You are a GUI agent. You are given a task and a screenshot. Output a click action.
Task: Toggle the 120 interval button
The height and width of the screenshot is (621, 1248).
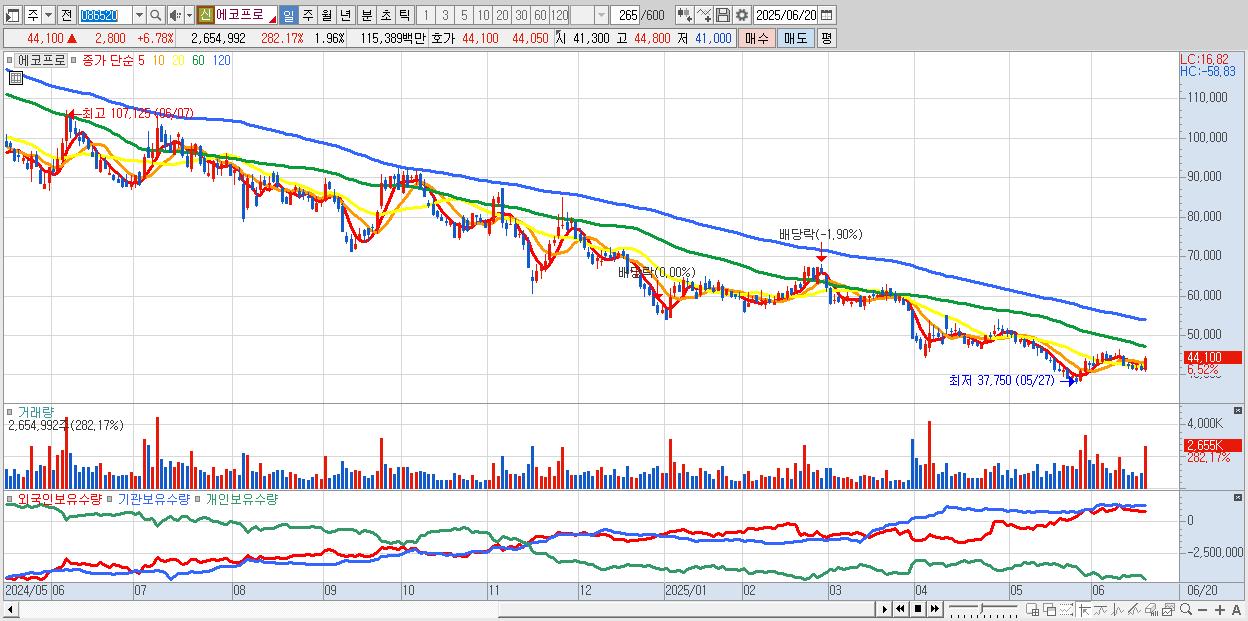tap(560, 15)
